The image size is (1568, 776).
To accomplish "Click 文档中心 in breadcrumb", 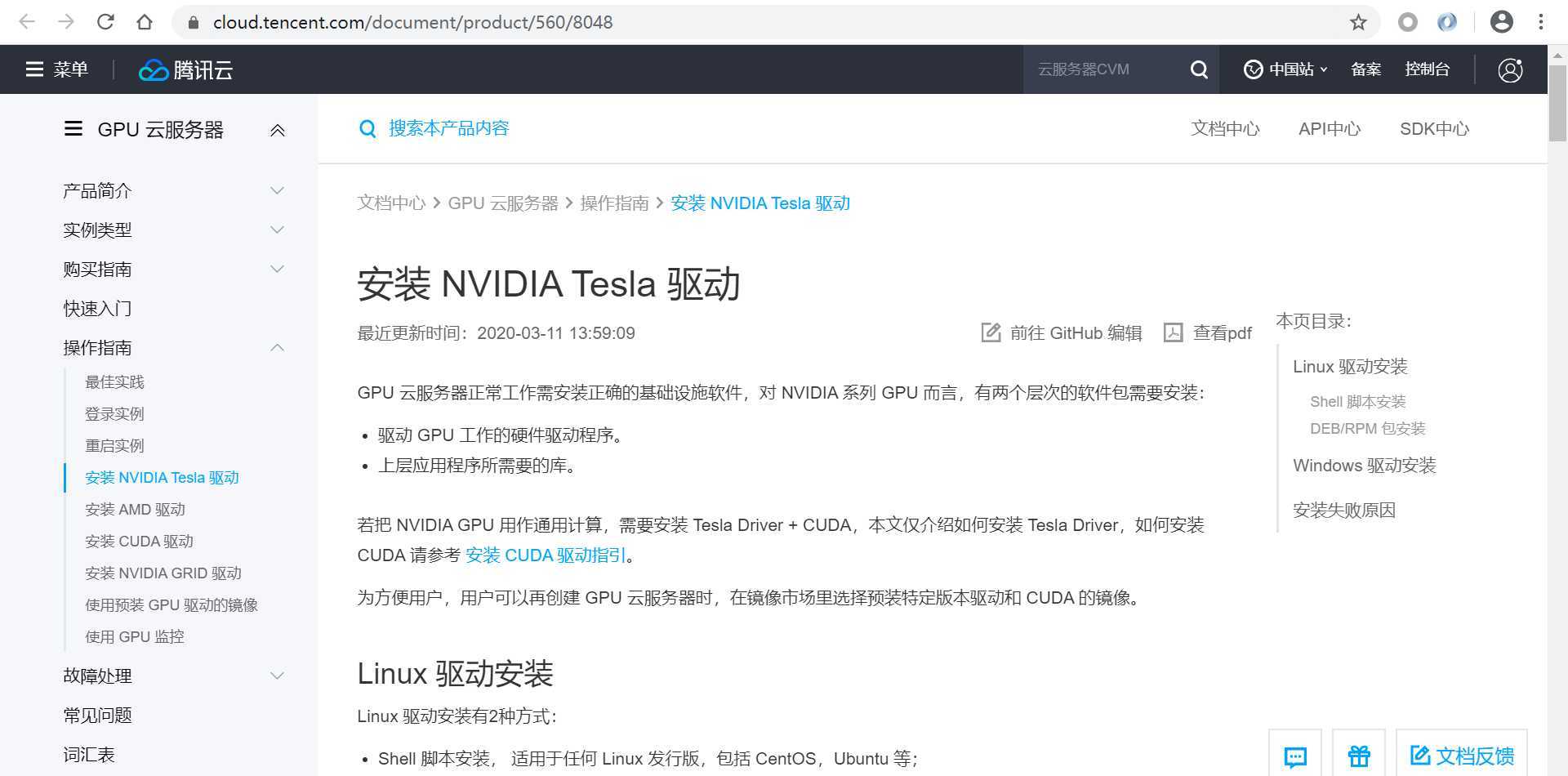I will click(391, 203).
